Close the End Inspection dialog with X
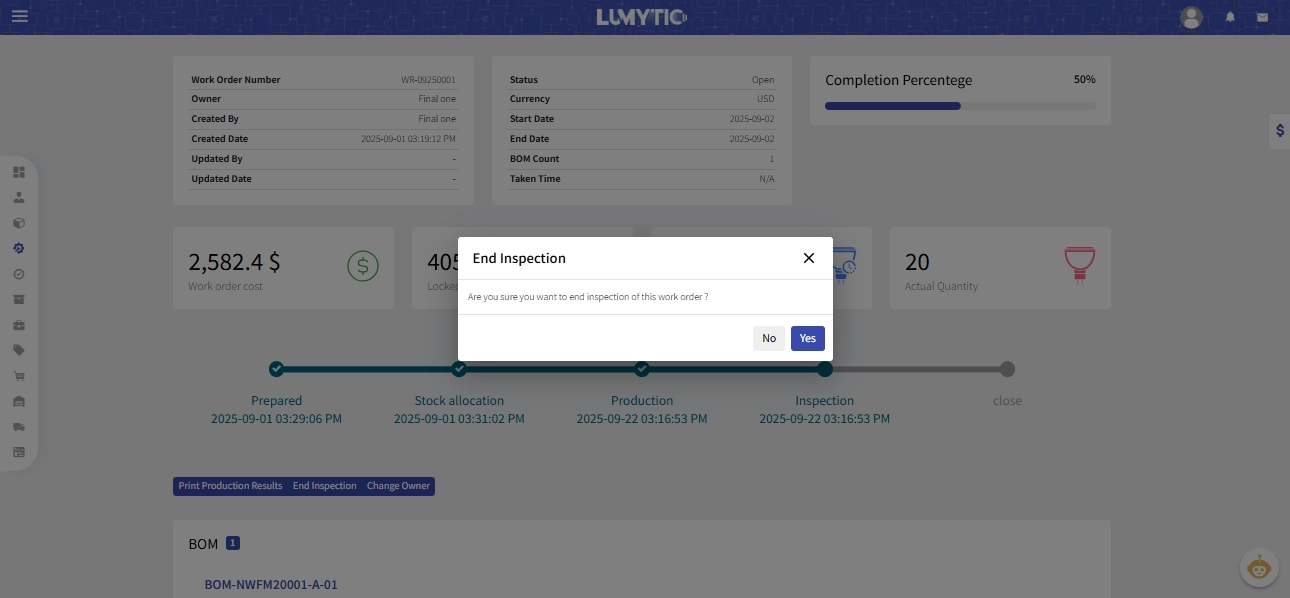Screen dimensions: 1290x598 (809, 258)
